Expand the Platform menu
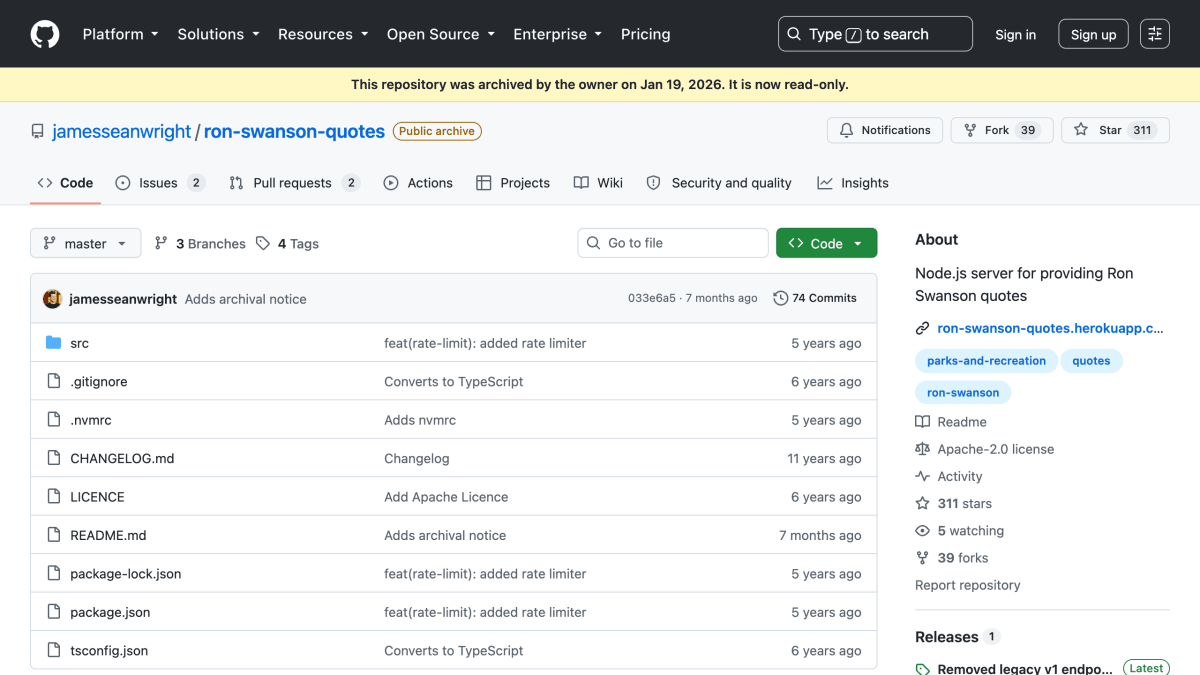Image resolution: width=1200 pixels, height=675 pixels. [120, 34]
